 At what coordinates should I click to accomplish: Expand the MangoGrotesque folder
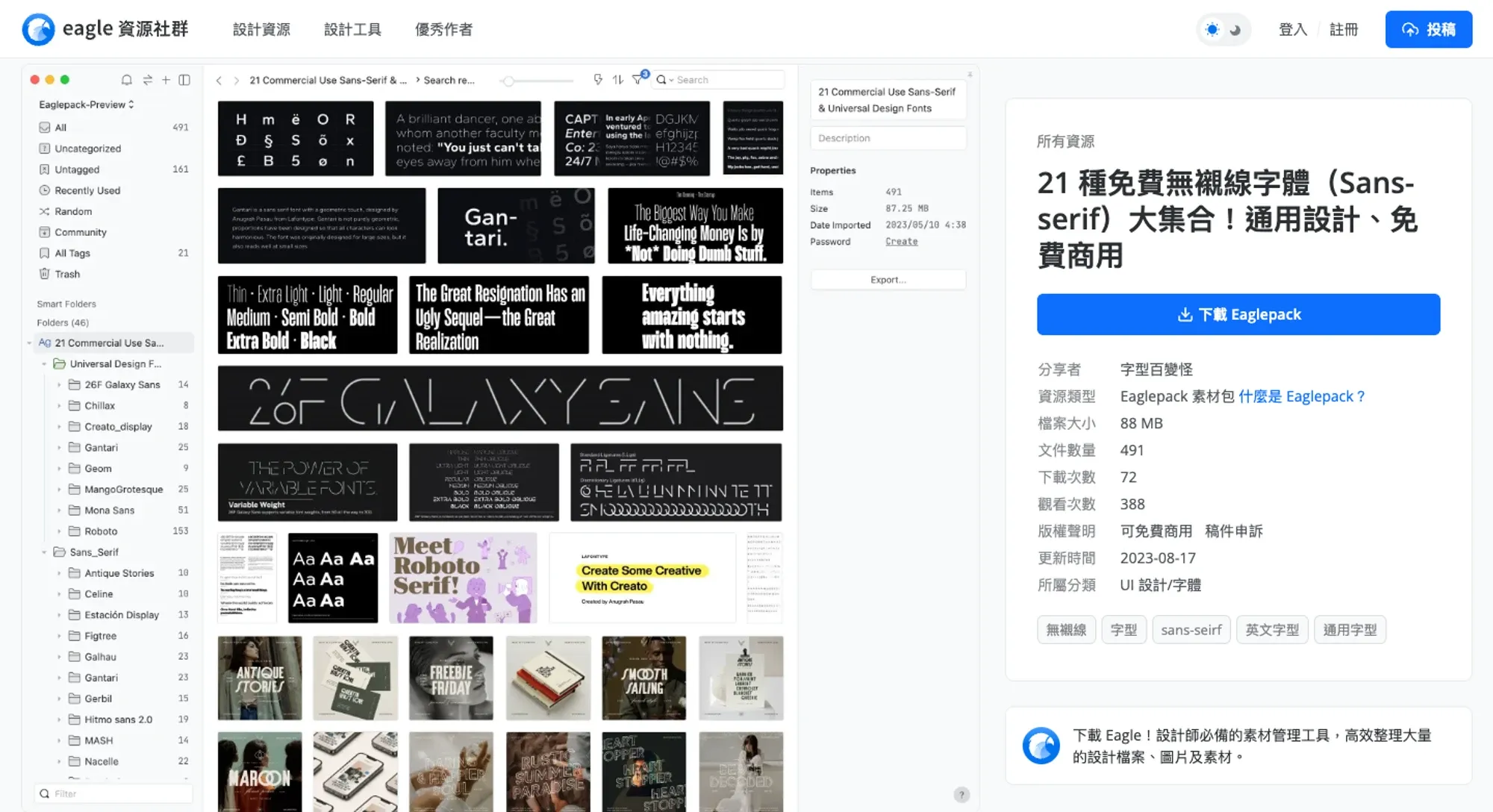click(x=59, y=490)
